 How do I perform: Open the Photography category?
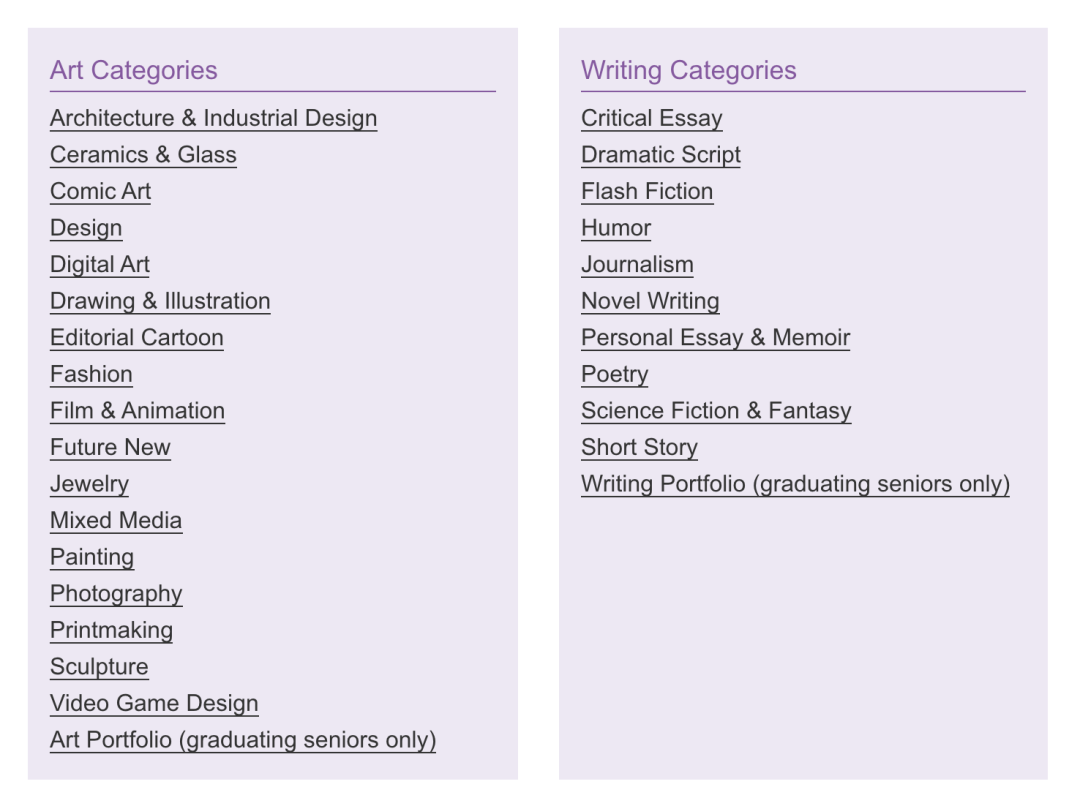coord(116,593)
